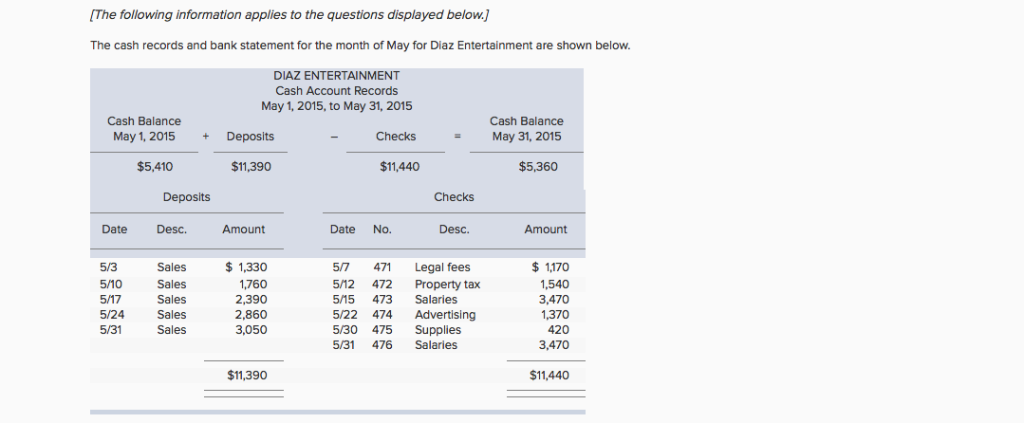Click check number 473
This screenshot has height=423, width=1024.
click(382, 299)
